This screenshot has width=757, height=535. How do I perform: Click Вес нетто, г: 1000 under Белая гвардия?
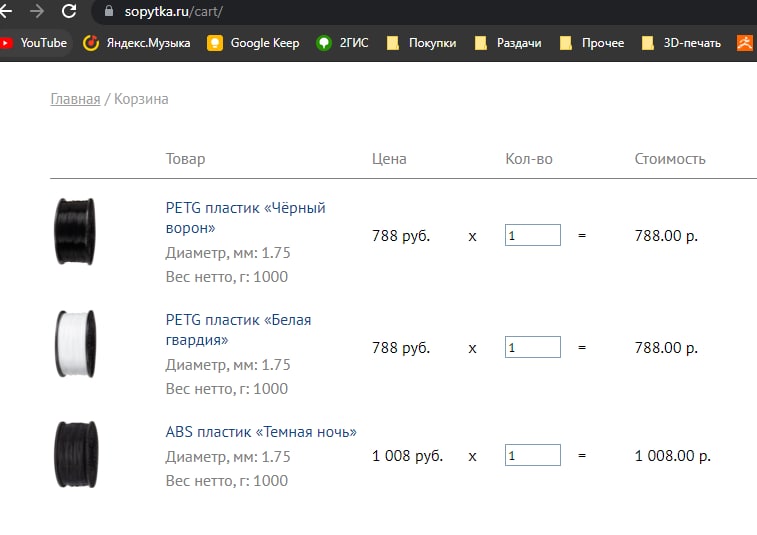226,389
